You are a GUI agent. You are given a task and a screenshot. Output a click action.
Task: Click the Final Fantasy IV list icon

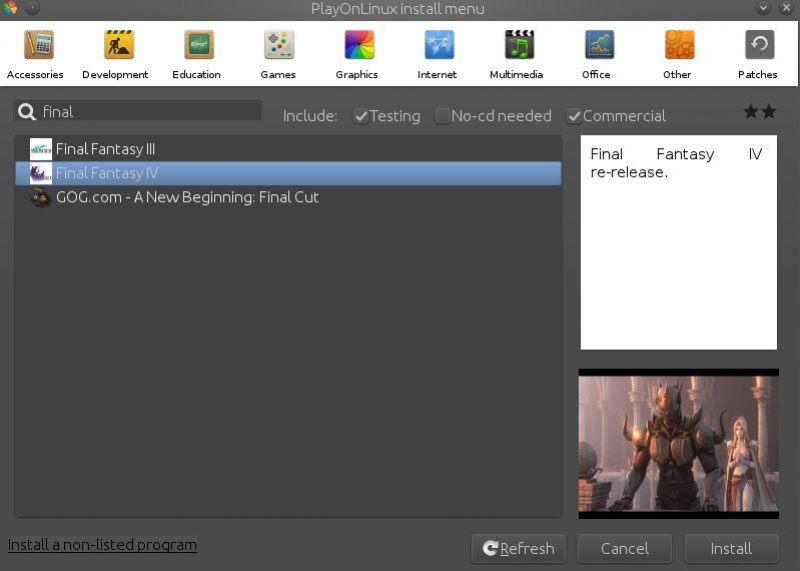point(41,173)
